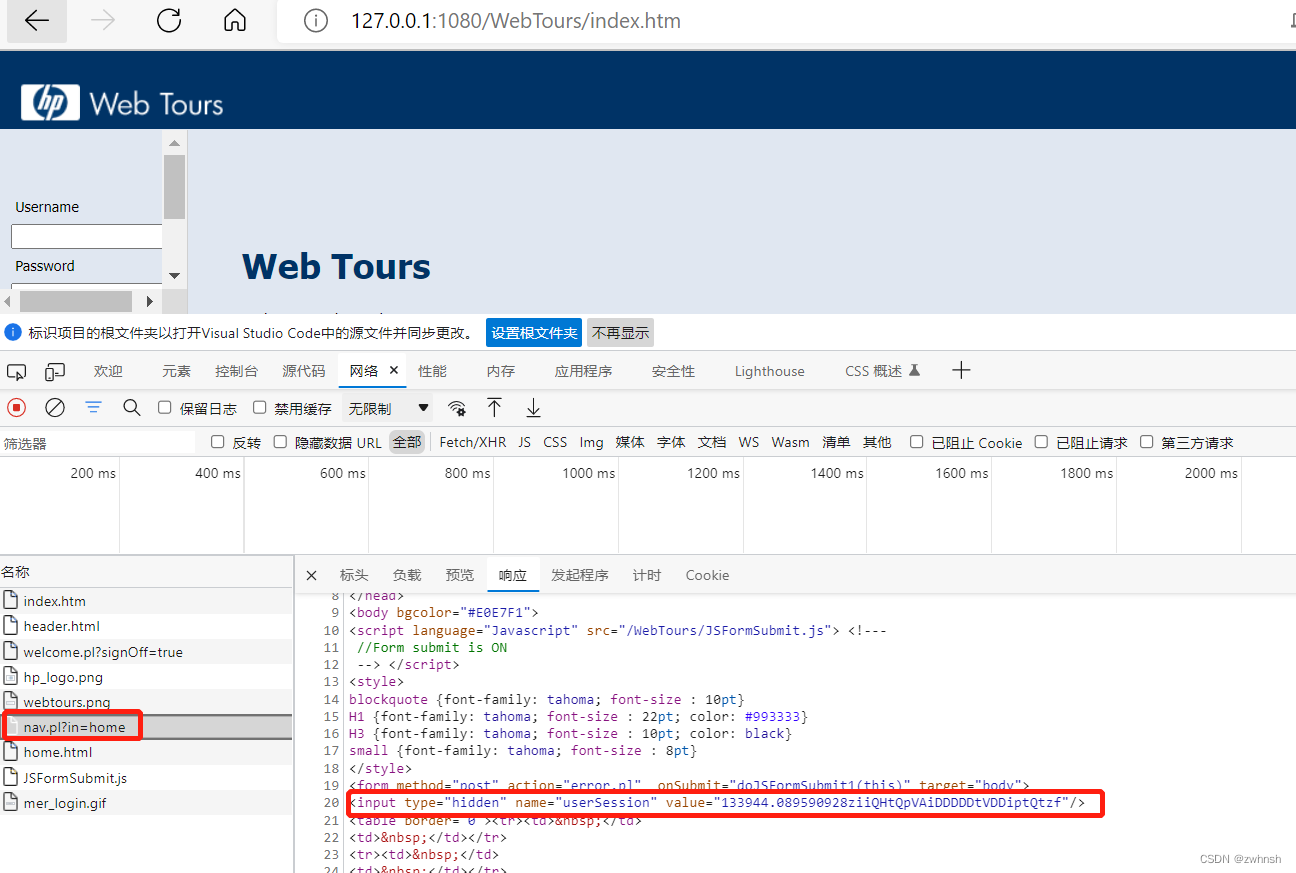Switch to the 性能 DevTools tab

click(x=433, y=371)
